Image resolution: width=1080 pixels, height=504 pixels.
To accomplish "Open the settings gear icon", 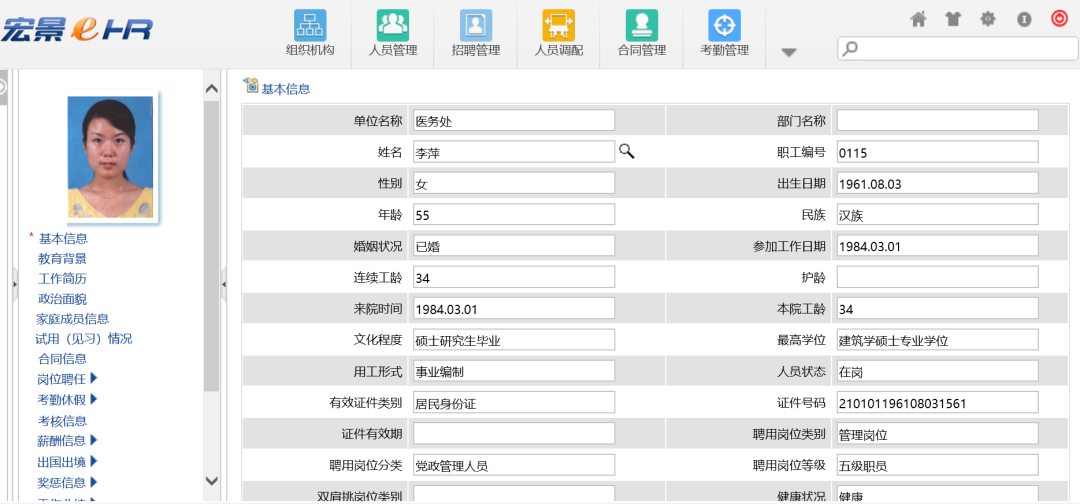I will [x=988, y=18].
